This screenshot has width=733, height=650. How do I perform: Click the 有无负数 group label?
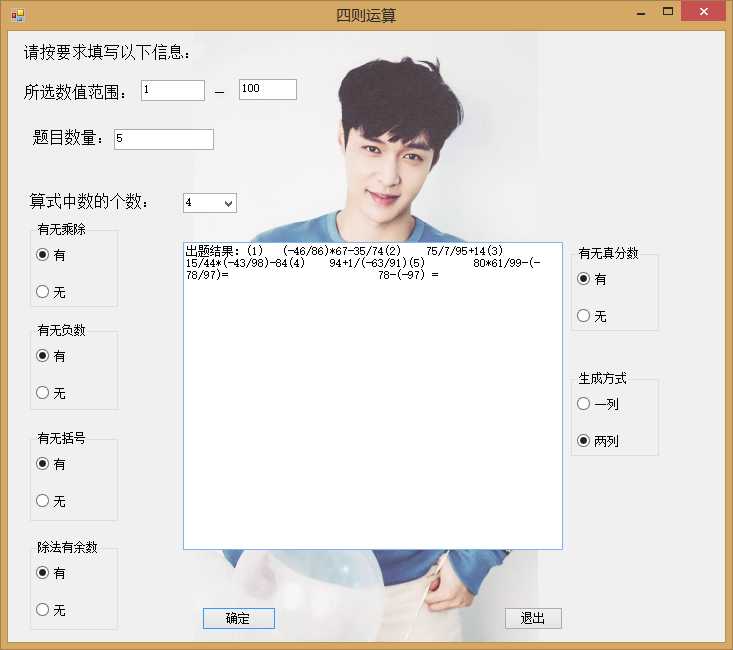click(61, 330)
